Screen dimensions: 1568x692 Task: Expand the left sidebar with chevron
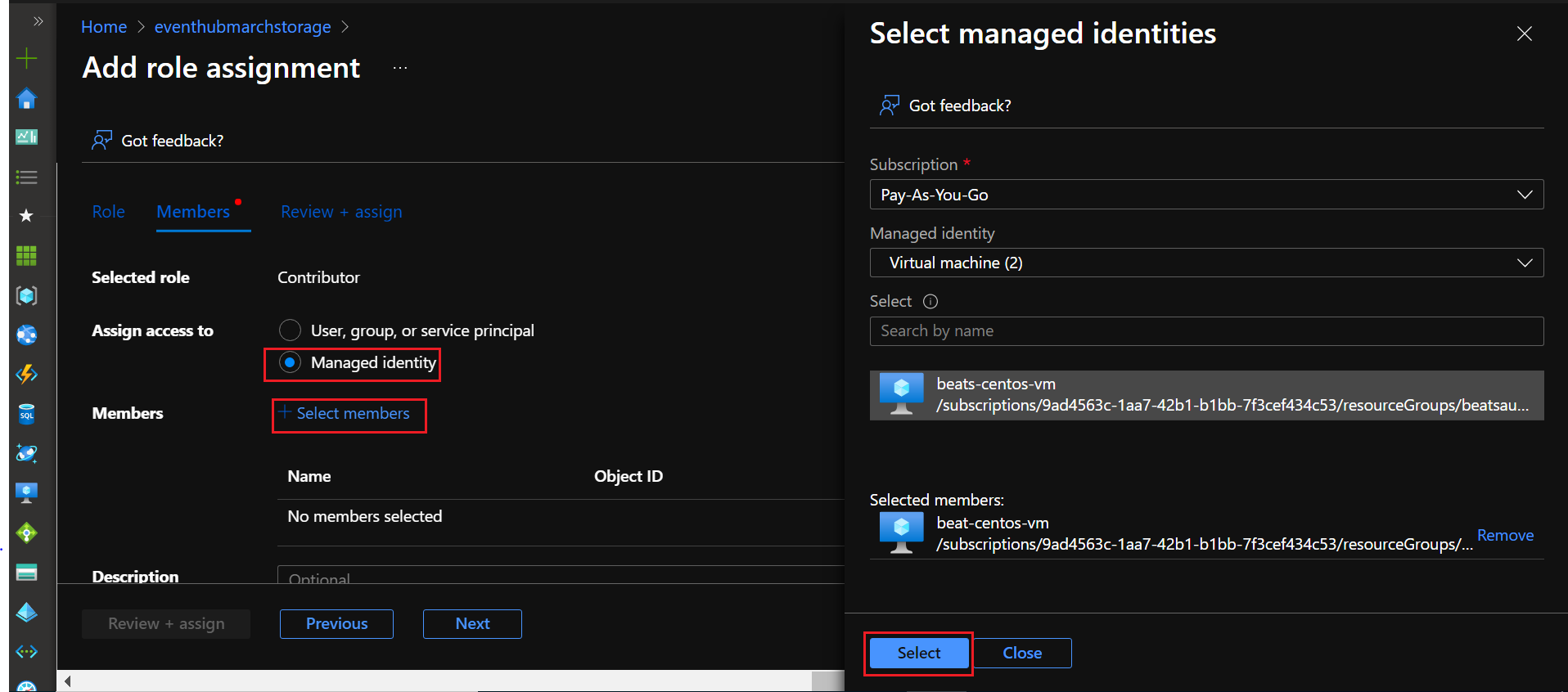(x=38, y=21)
